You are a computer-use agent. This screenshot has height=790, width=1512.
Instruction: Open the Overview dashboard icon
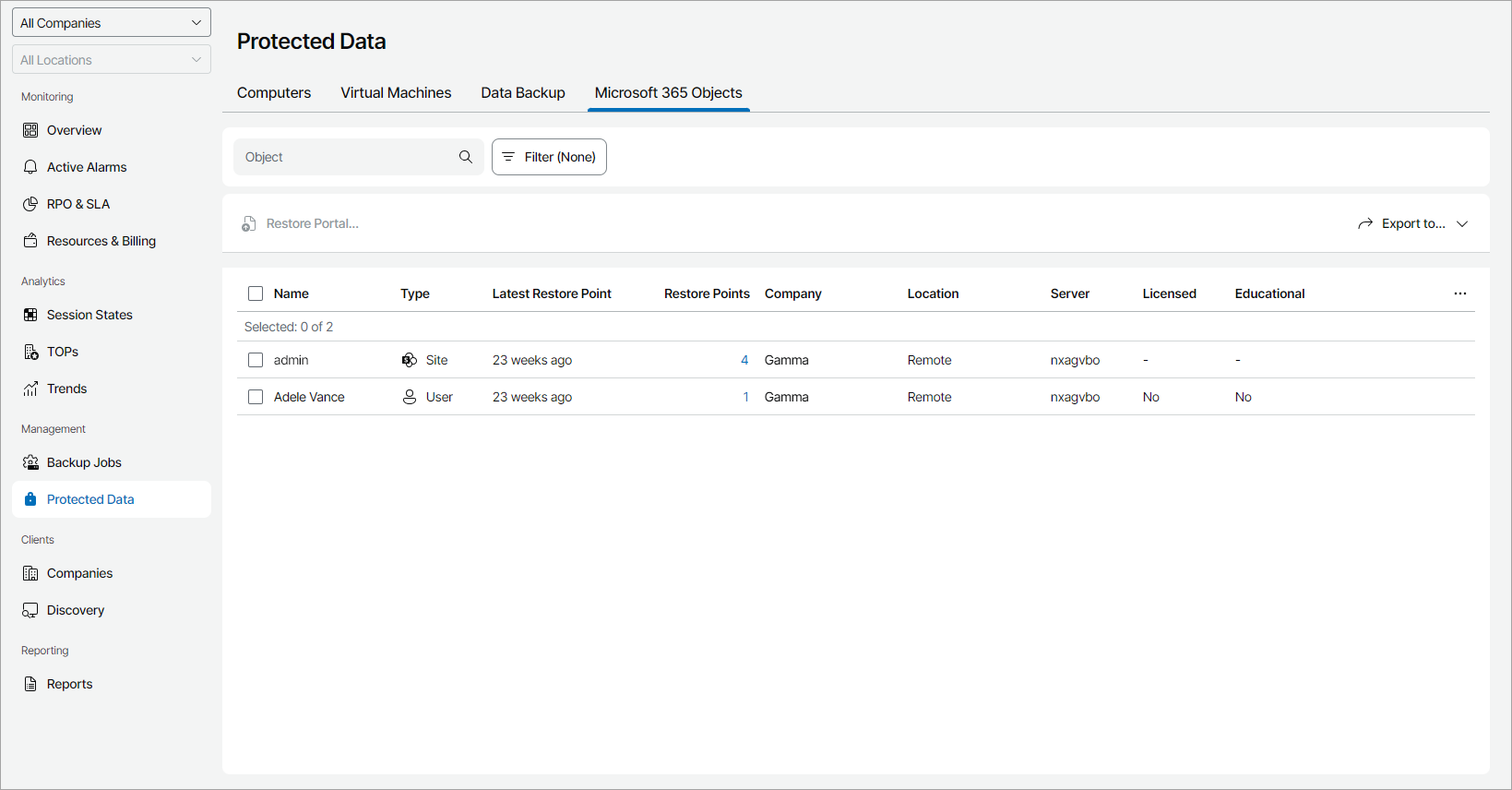click(x=30, y=130)
